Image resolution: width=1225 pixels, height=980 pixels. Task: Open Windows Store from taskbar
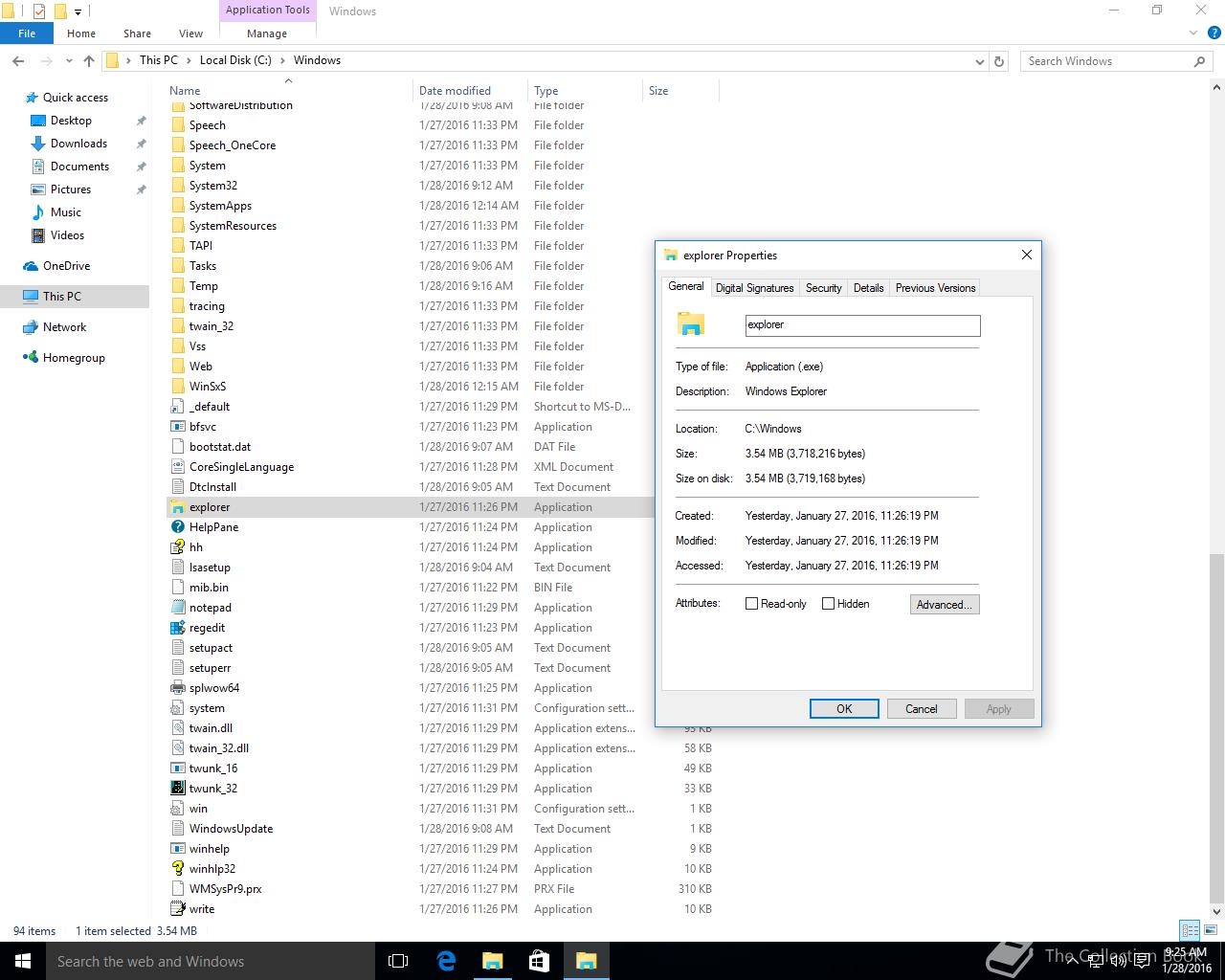point(539,961)
